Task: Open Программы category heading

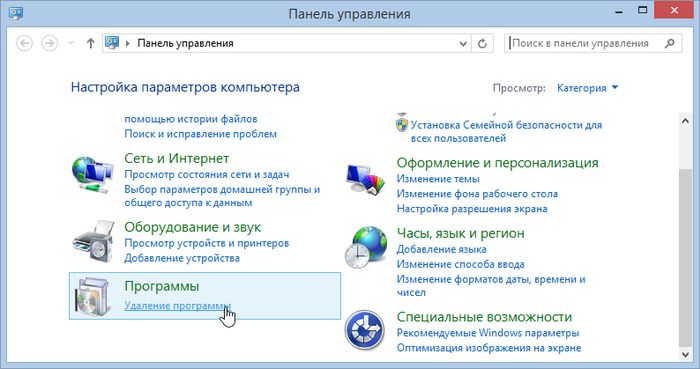Action: coord(162,286)
